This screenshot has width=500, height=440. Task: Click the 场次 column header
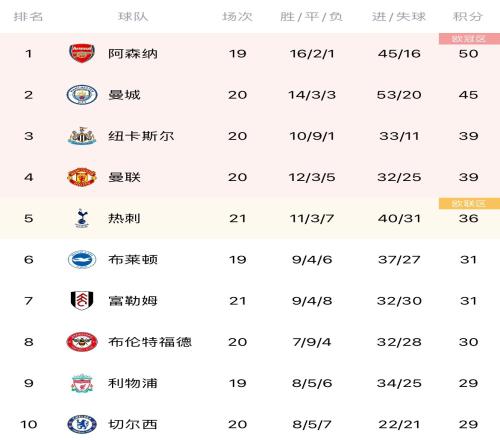point(237,16)
